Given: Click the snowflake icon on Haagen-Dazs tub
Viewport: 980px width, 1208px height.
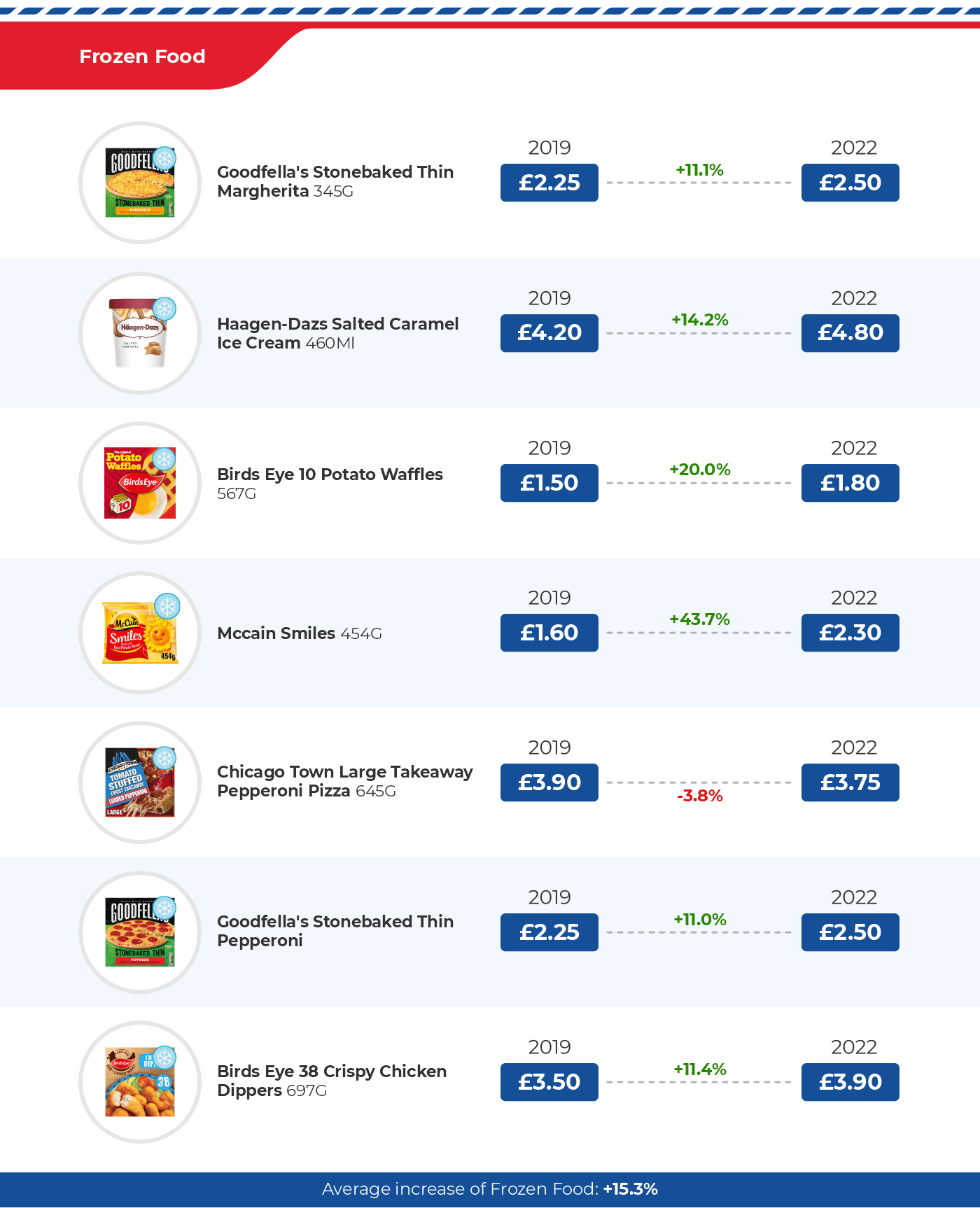Looking at the screenshot, I should pyautogui.click(x=164, y=309).
